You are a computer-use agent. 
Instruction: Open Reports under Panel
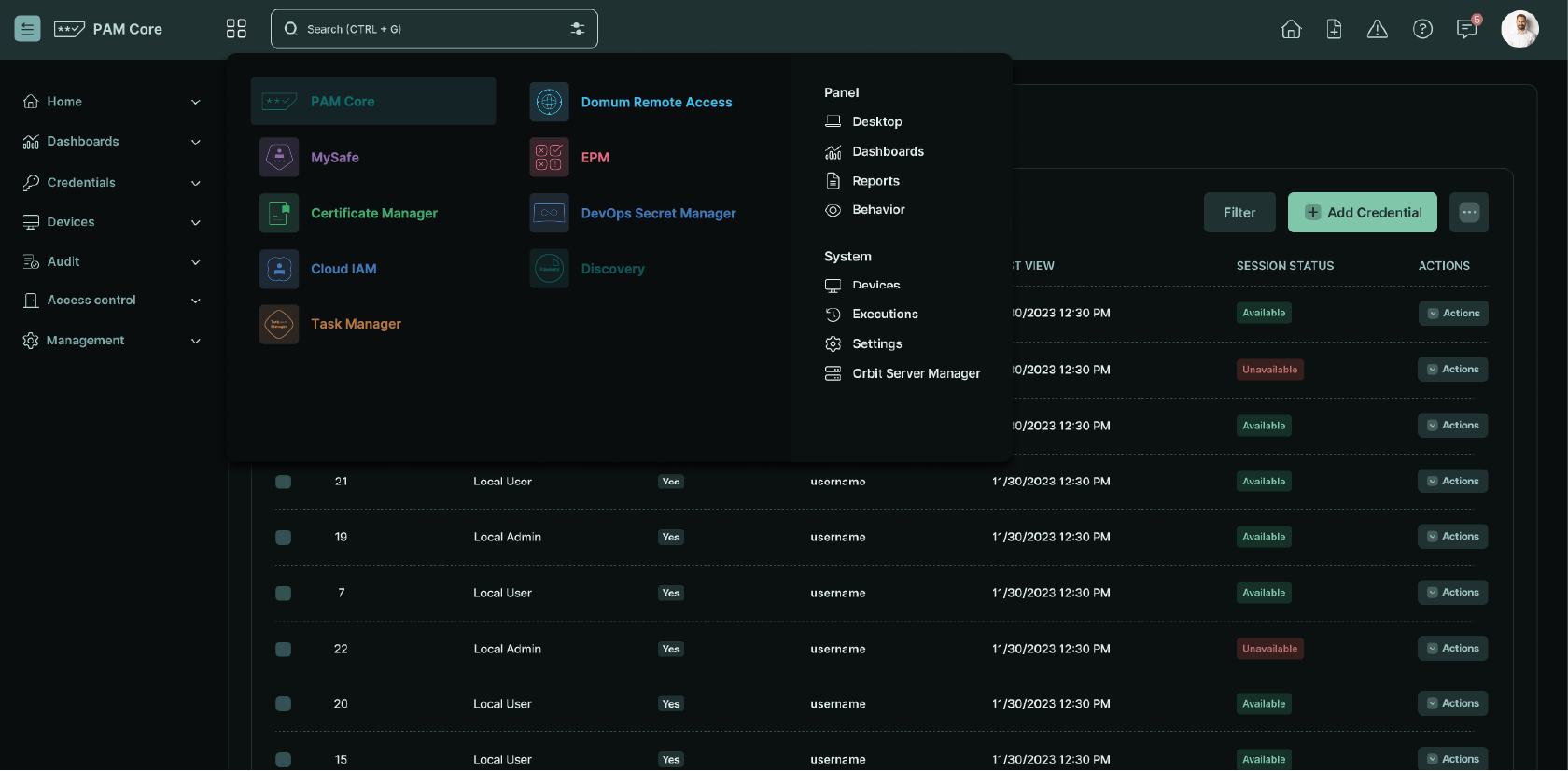862,181
